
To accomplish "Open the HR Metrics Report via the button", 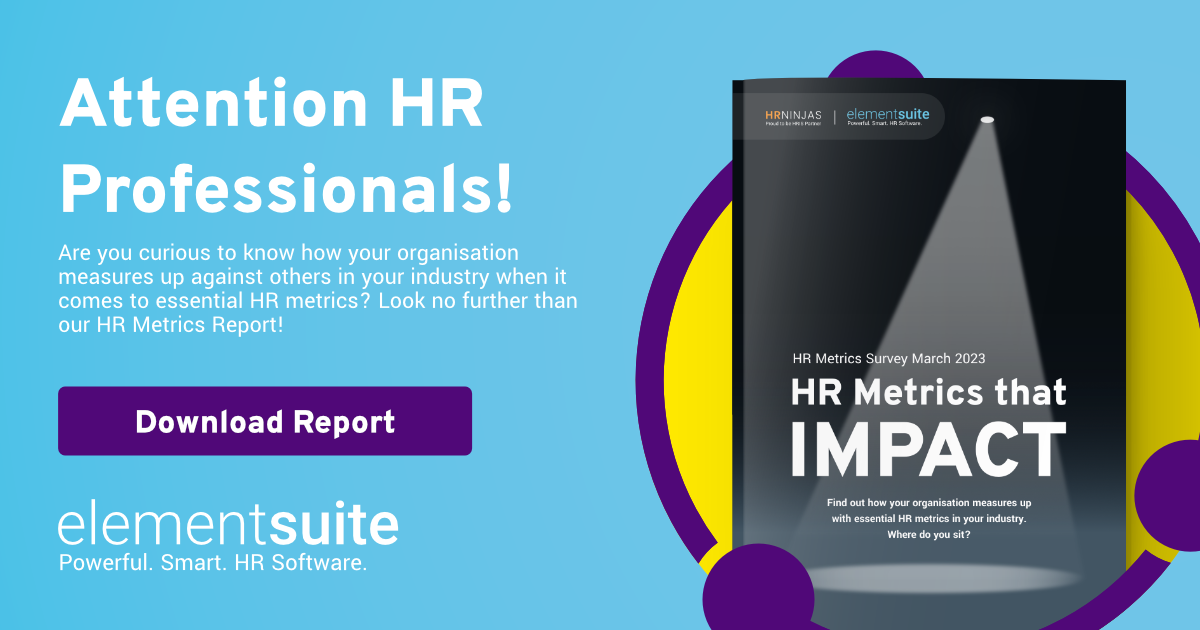I will click(264, 421).
